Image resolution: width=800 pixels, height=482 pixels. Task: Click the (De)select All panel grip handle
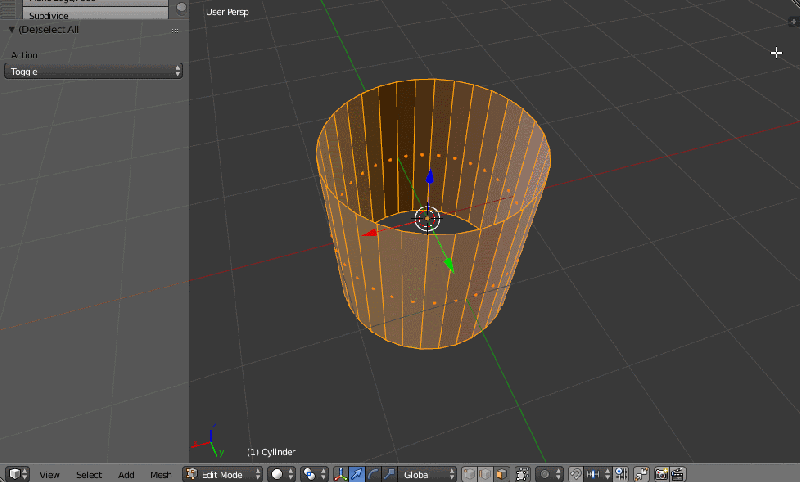tap(175, 31)
